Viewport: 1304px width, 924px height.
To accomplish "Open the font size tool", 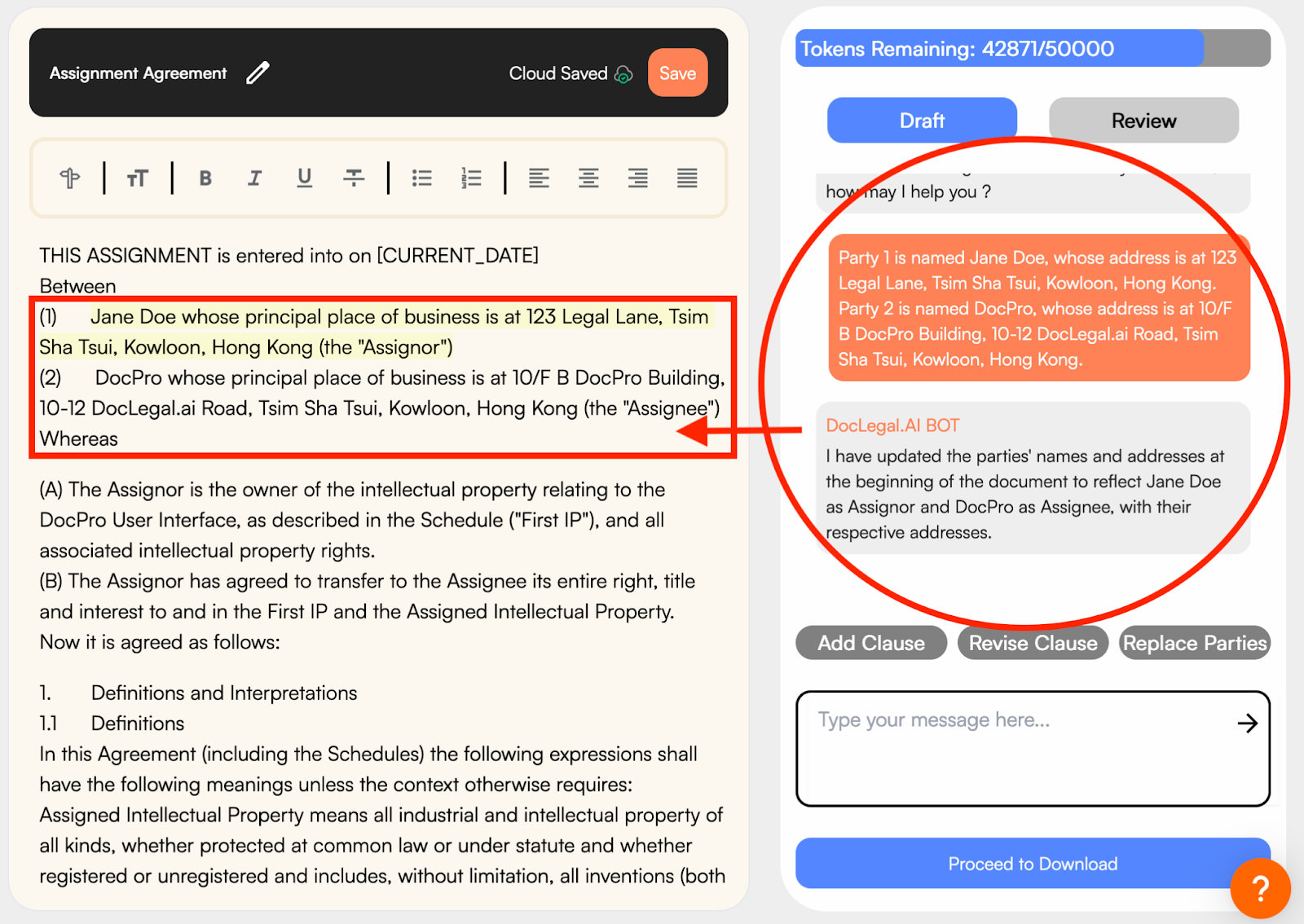I will [137, 178].
